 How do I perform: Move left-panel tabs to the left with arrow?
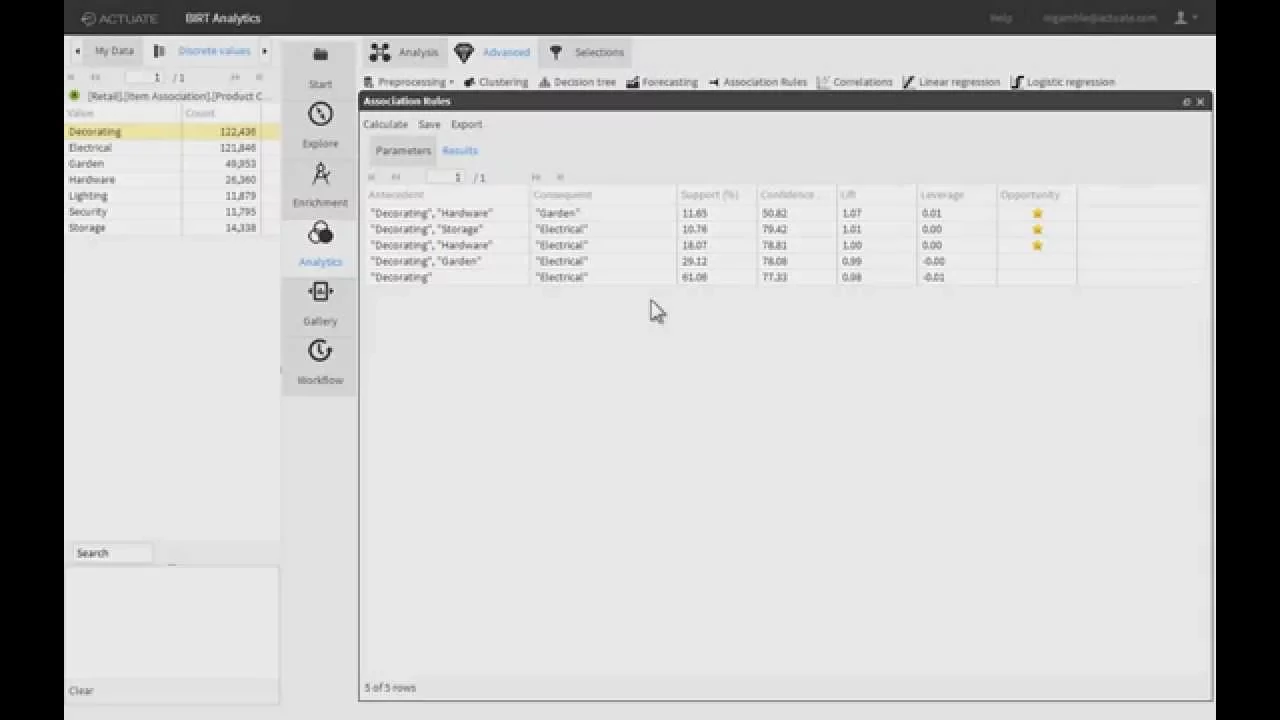click(77, 51)
